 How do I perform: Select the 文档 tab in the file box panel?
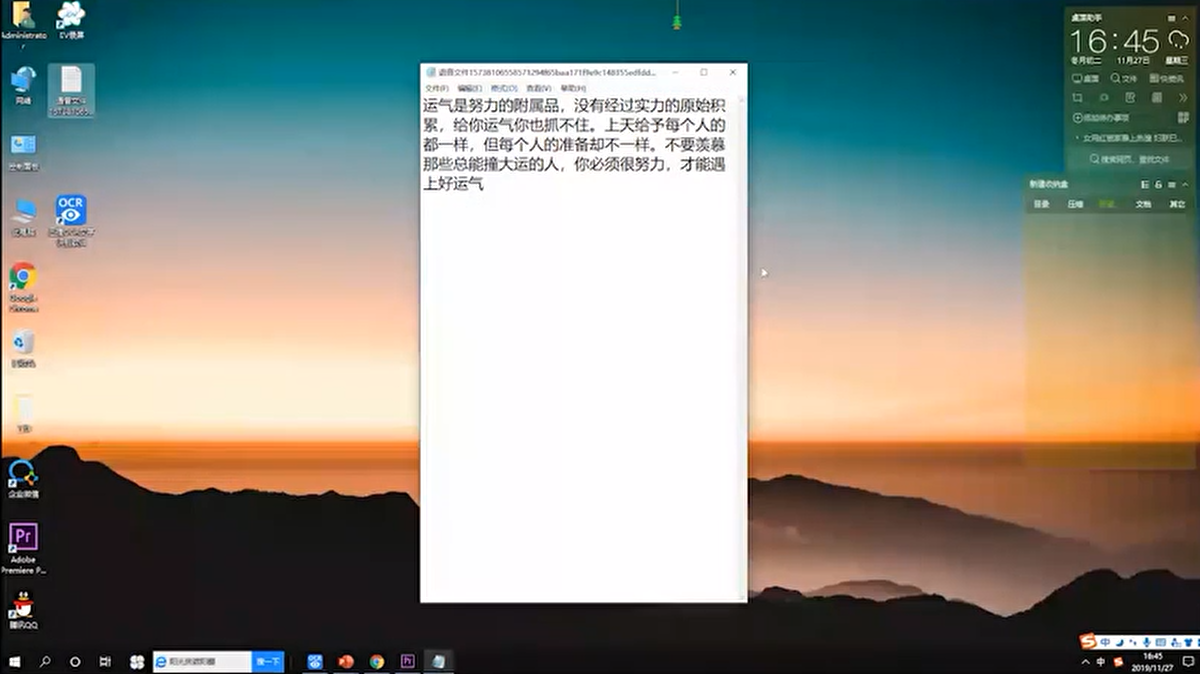(x=1143, y=204)
